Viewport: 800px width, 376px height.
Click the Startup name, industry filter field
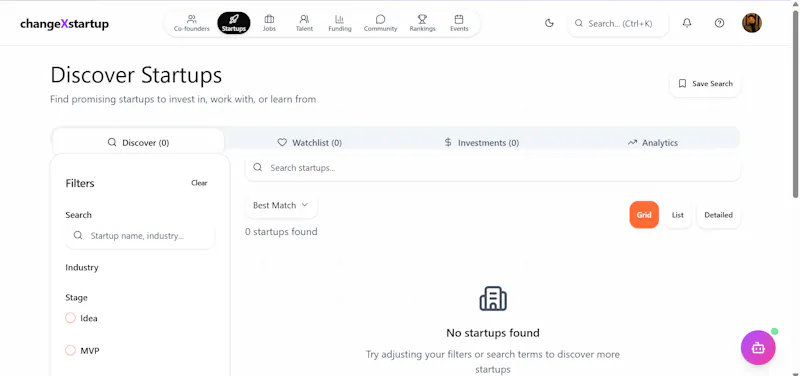pos(140,236)
